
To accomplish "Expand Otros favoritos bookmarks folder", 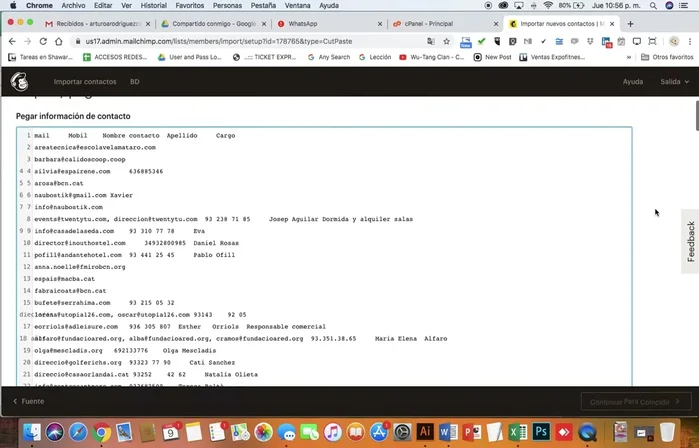I will click(668, 57).
